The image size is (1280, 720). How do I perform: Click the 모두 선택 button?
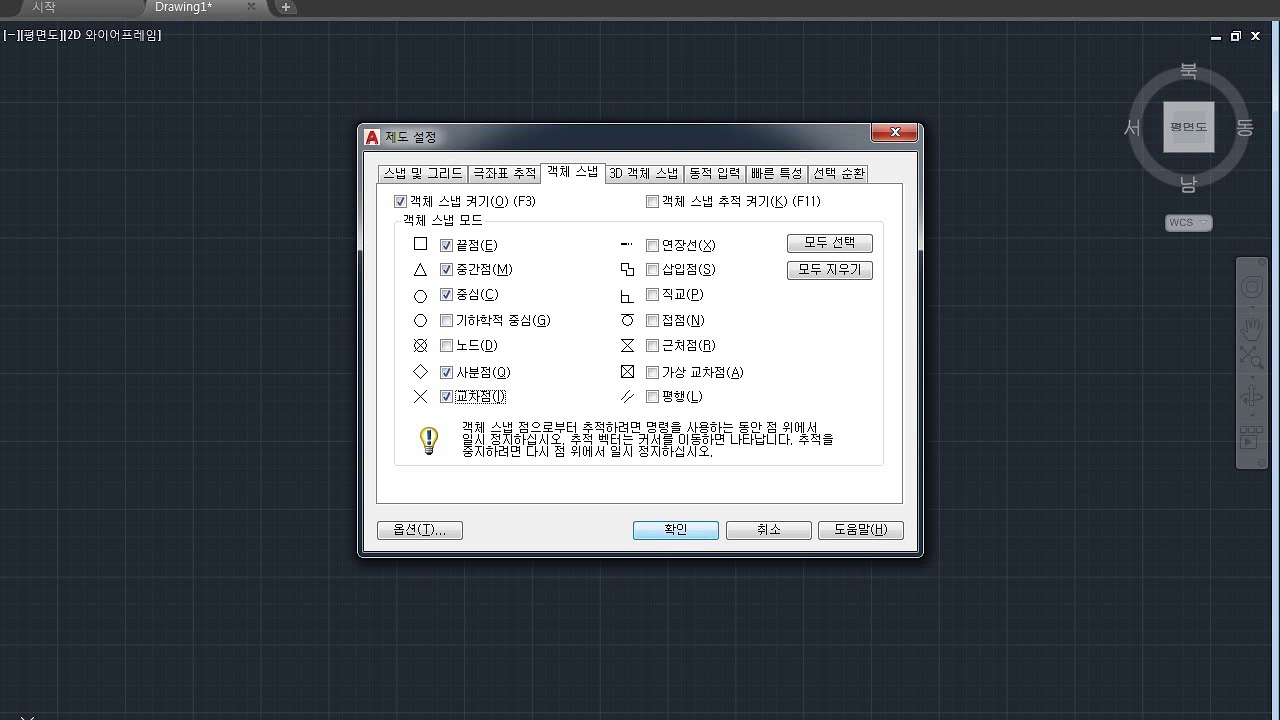tap(830, 243)
